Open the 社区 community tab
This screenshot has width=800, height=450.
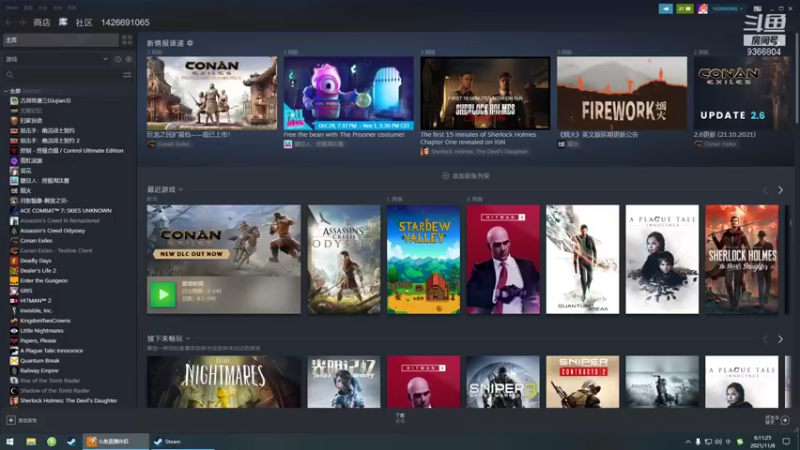84,22
